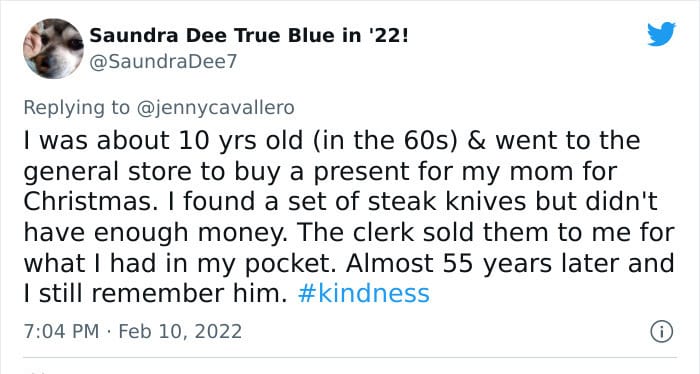Screen dimensions: 700x374
Task: Visit the @jennycavallero profile mention
Action: (x=215, y=108)
